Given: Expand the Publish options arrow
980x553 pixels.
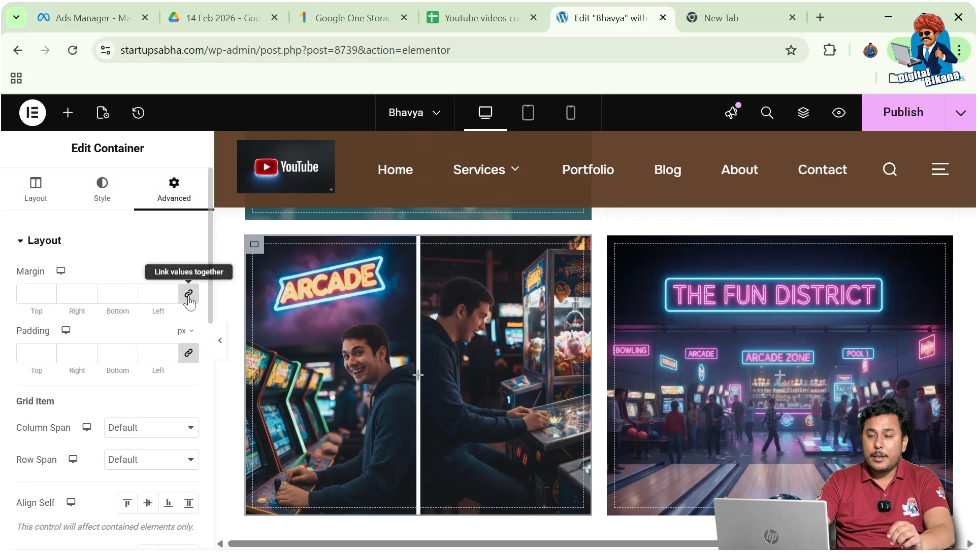Looking at the screenshot, I should tap(961, 113).
